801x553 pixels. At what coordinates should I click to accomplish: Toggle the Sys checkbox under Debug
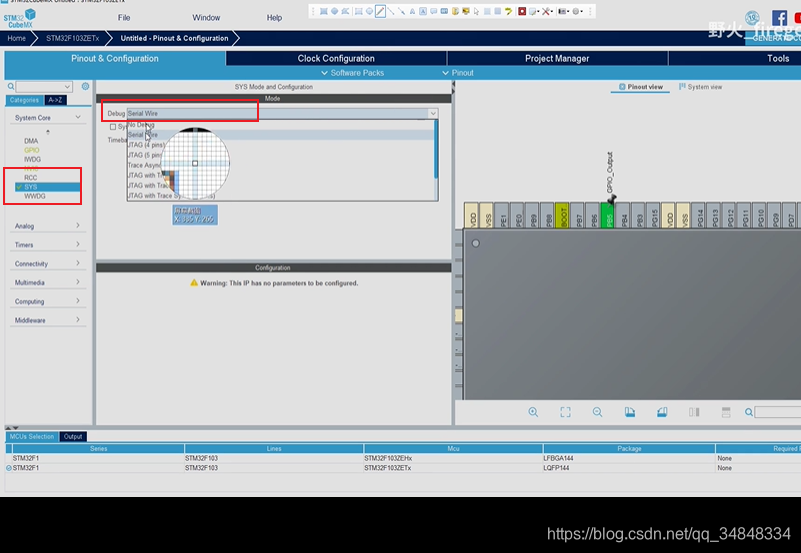[x=113, y=127]
